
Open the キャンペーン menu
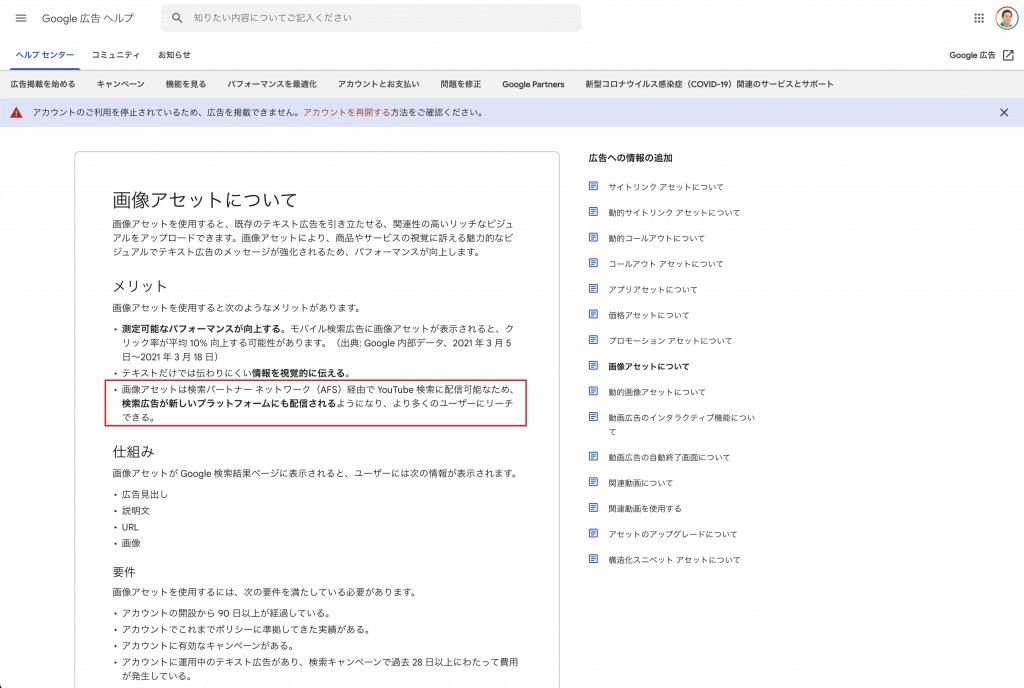[121, 84]
